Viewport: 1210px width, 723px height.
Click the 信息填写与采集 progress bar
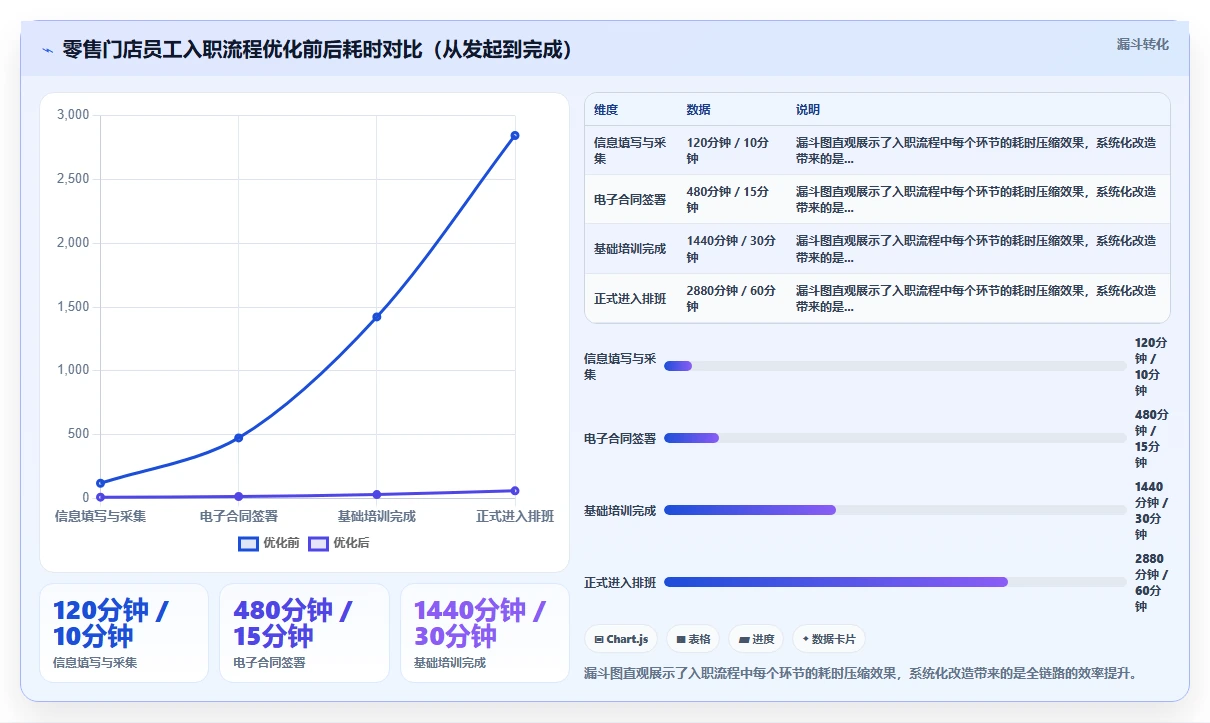[895, 366]
